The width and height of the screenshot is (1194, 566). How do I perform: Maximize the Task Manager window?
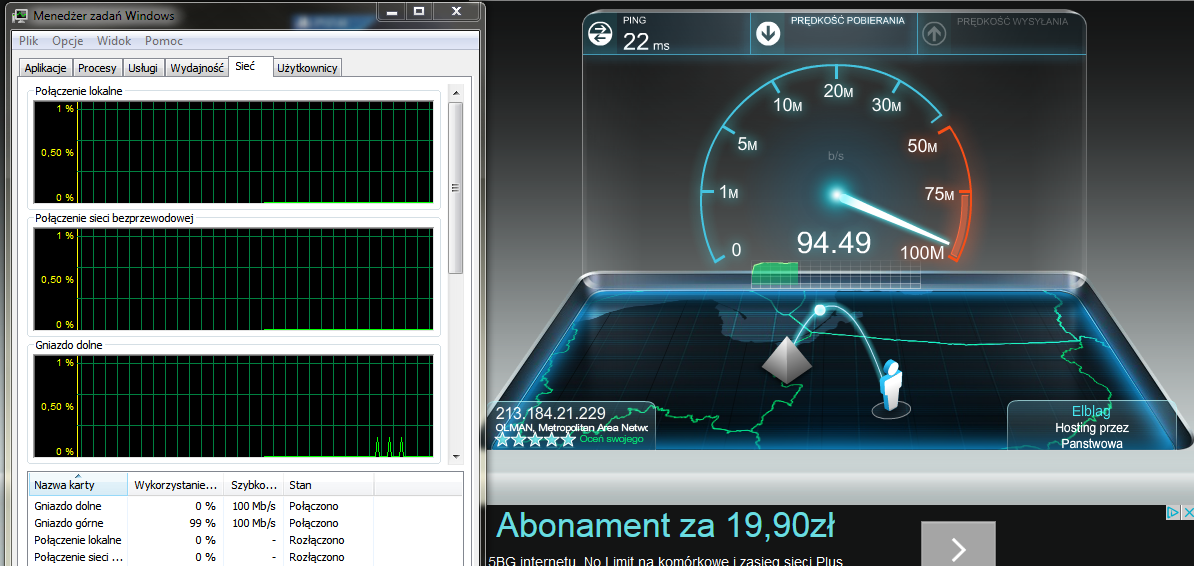coord(419,11)
